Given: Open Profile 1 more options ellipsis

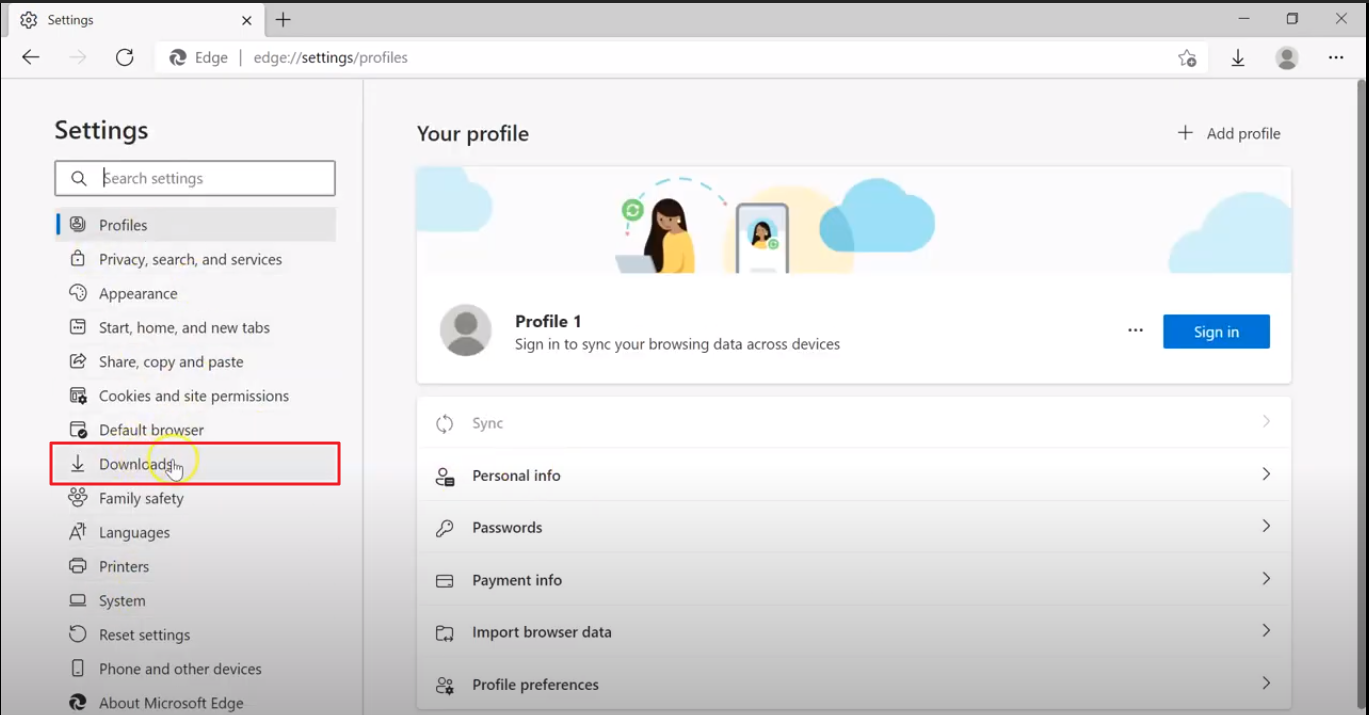Looking at the screenshot, I should [1135, 331].
